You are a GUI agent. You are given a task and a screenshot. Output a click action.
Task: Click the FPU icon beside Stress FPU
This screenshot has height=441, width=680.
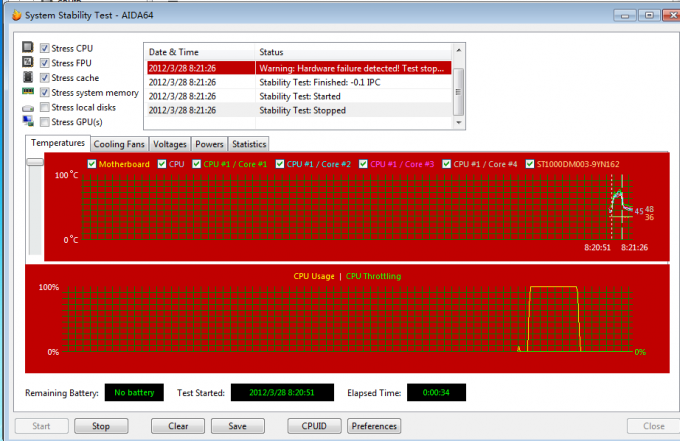click(28, 63)
